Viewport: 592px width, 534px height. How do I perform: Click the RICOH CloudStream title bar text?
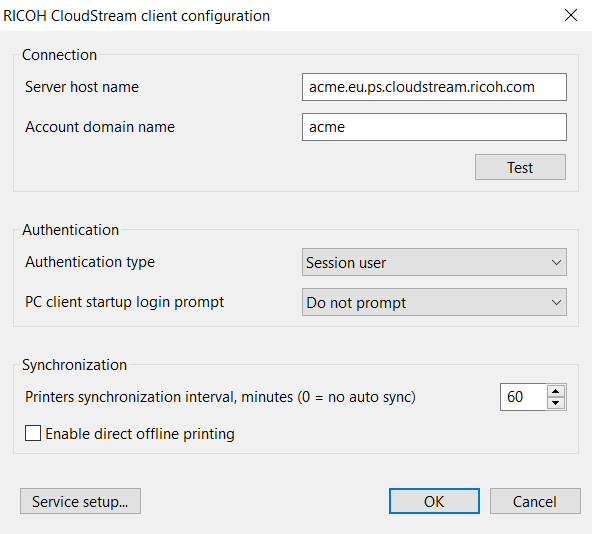pyautogui.click(x=136, y=16)
